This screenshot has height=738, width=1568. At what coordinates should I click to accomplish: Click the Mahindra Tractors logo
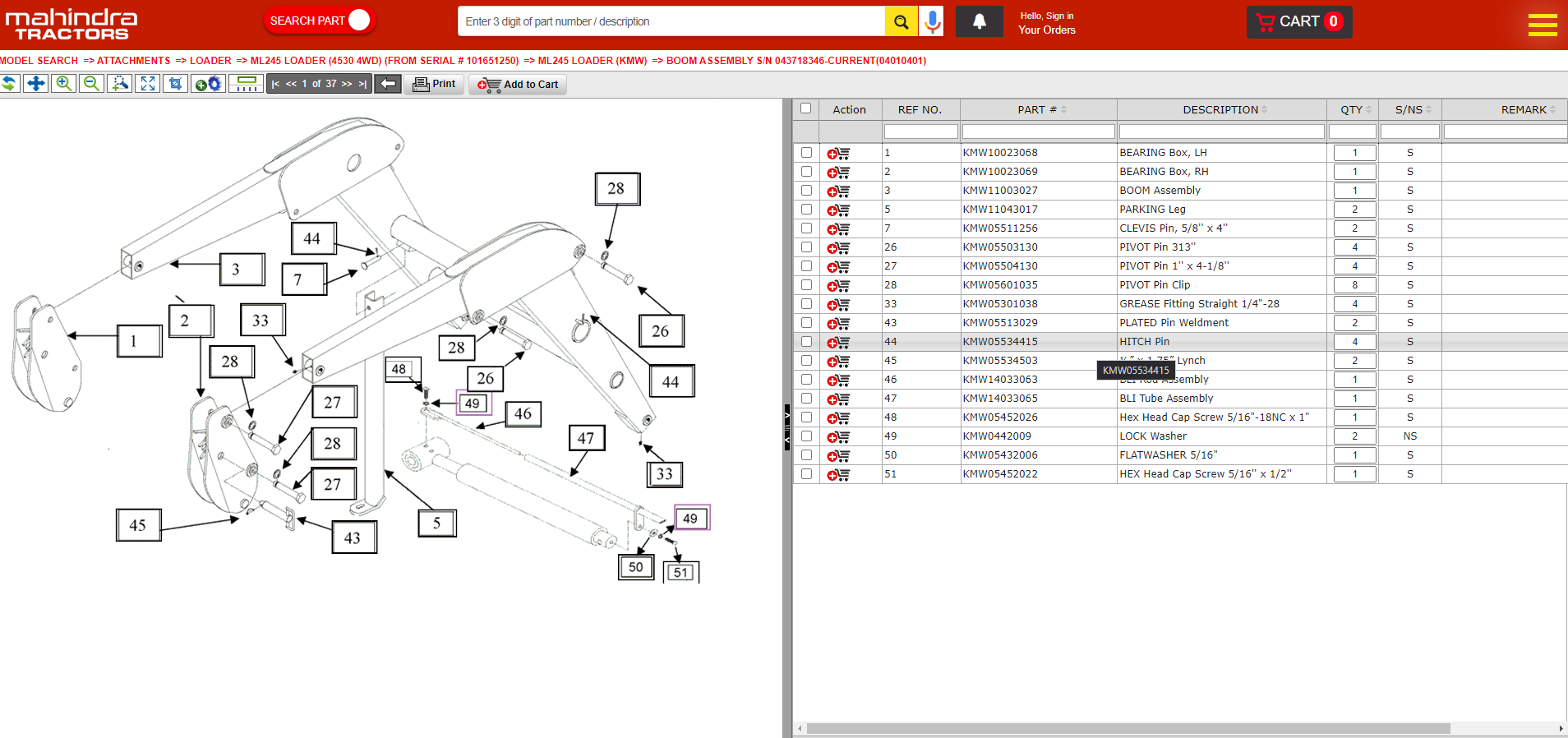point(71,25)
